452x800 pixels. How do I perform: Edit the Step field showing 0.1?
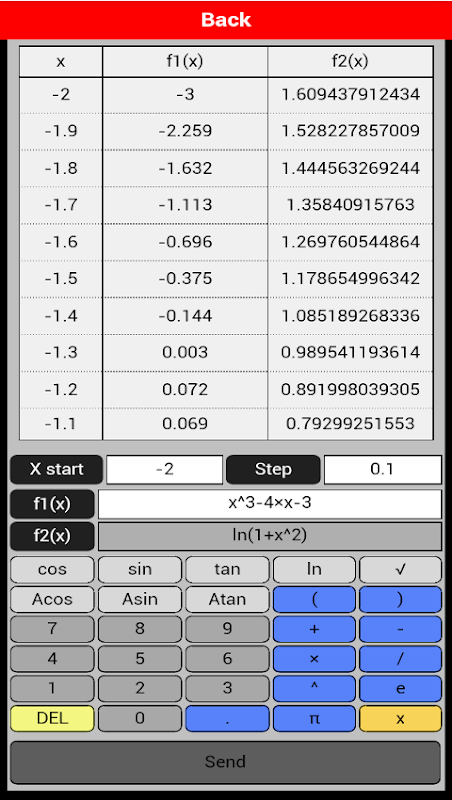383,469
